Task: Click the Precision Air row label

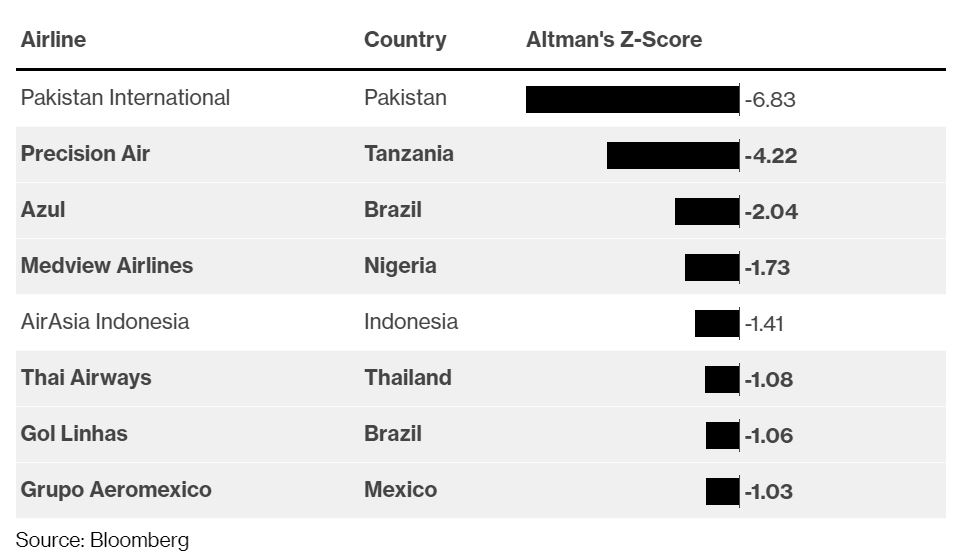Action: click(x=85, y=154)
